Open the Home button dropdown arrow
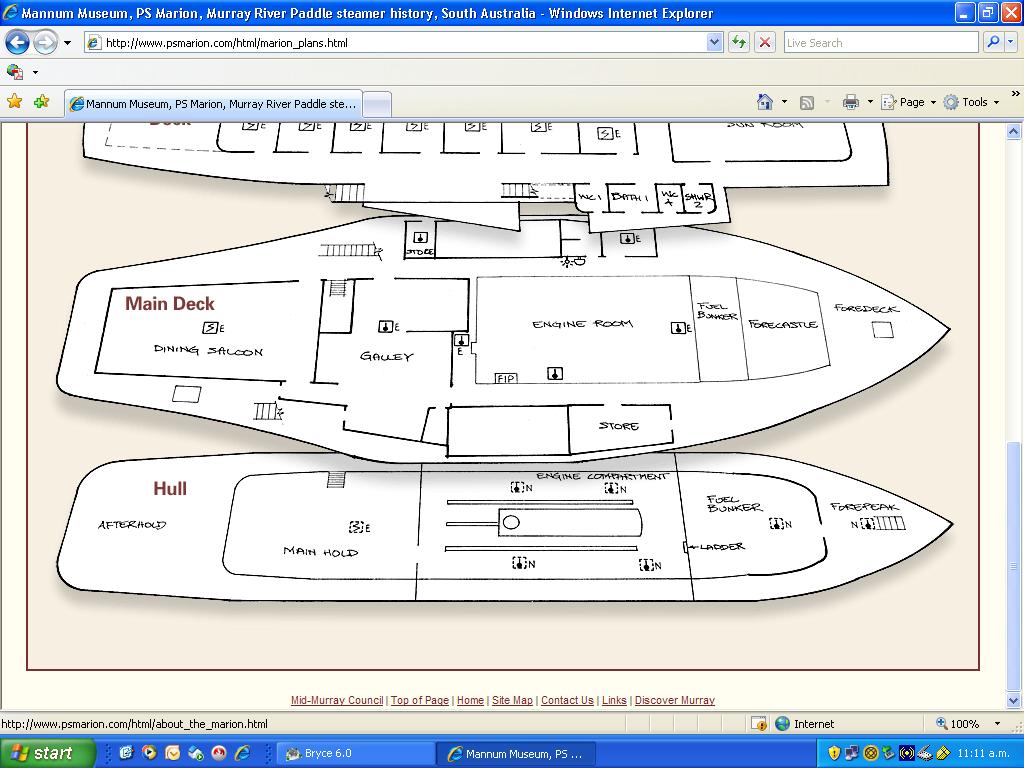 (784, 102)
